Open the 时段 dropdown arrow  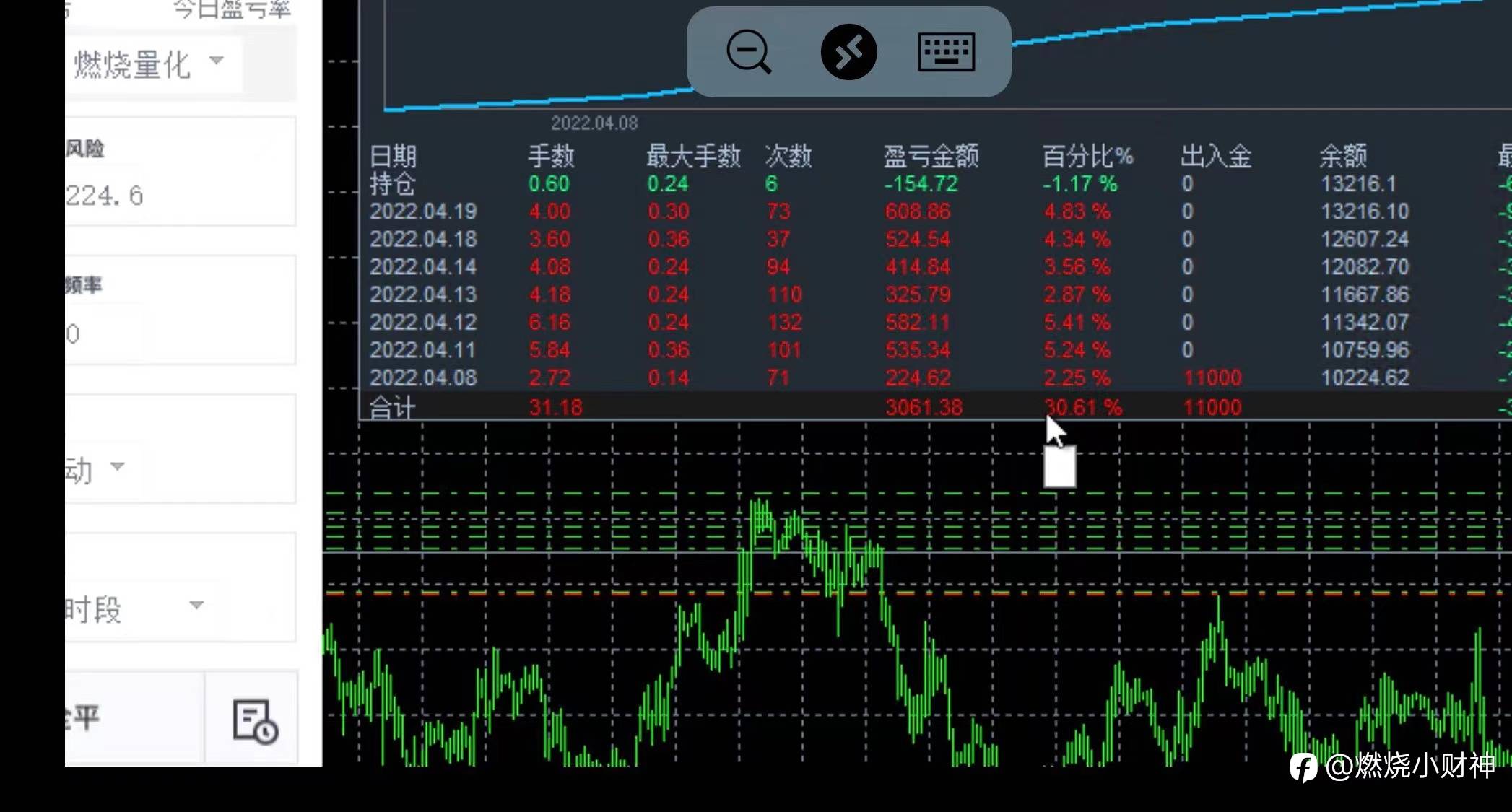[196, 605]
